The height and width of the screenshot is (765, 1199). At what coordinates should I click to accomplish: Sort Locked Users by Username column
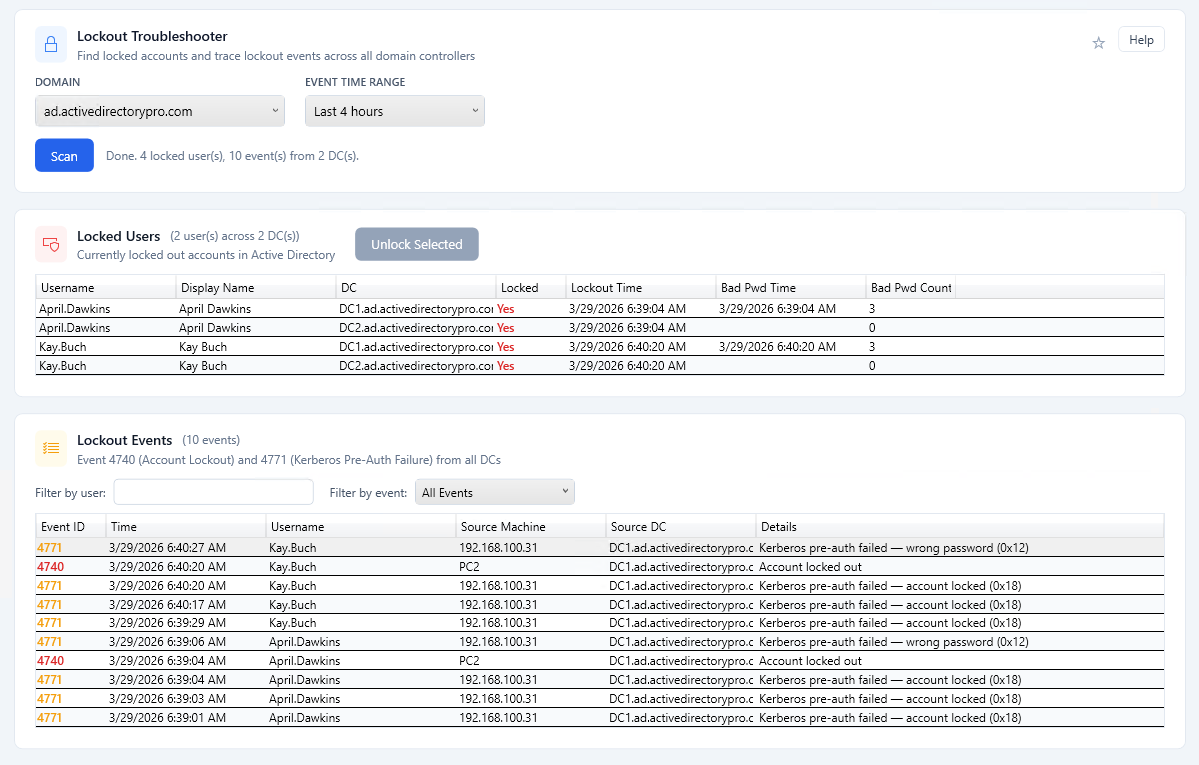(x=106, y=288)
